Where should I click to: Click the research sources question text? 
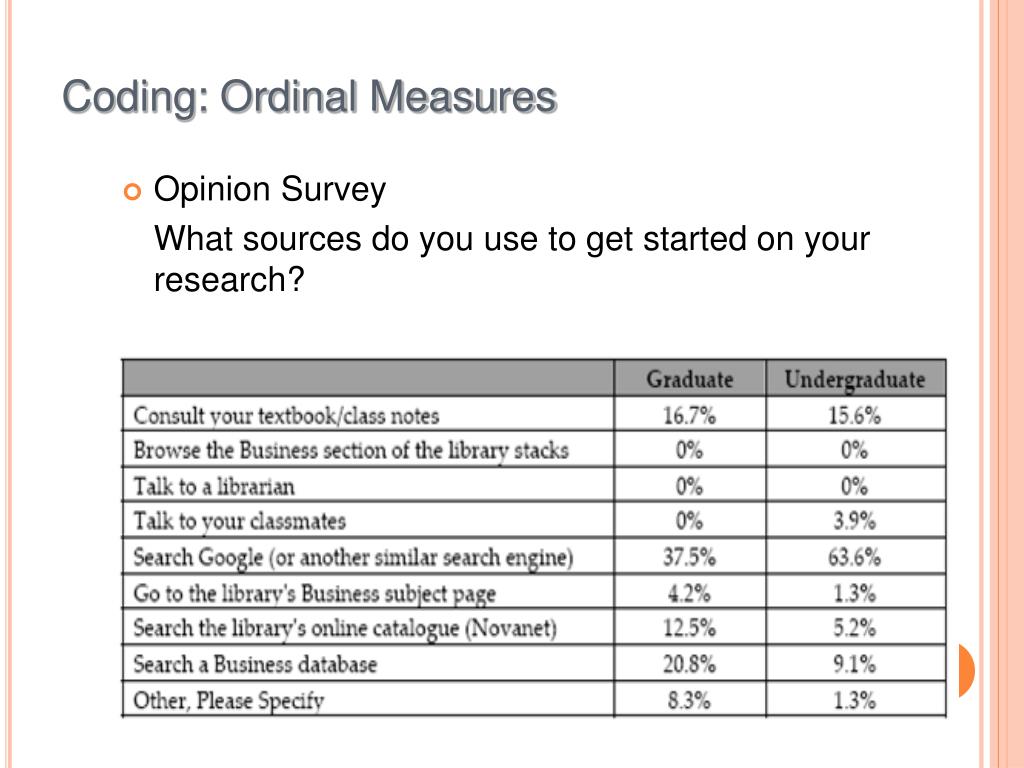(511, 259)
